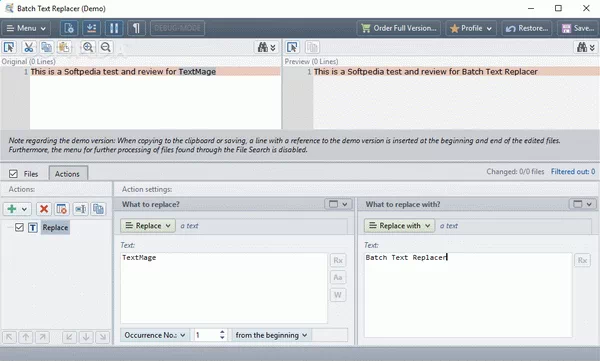Switch to the Files tab
Image resolution: width=600 pixels, height=361 pixels.
31,174
